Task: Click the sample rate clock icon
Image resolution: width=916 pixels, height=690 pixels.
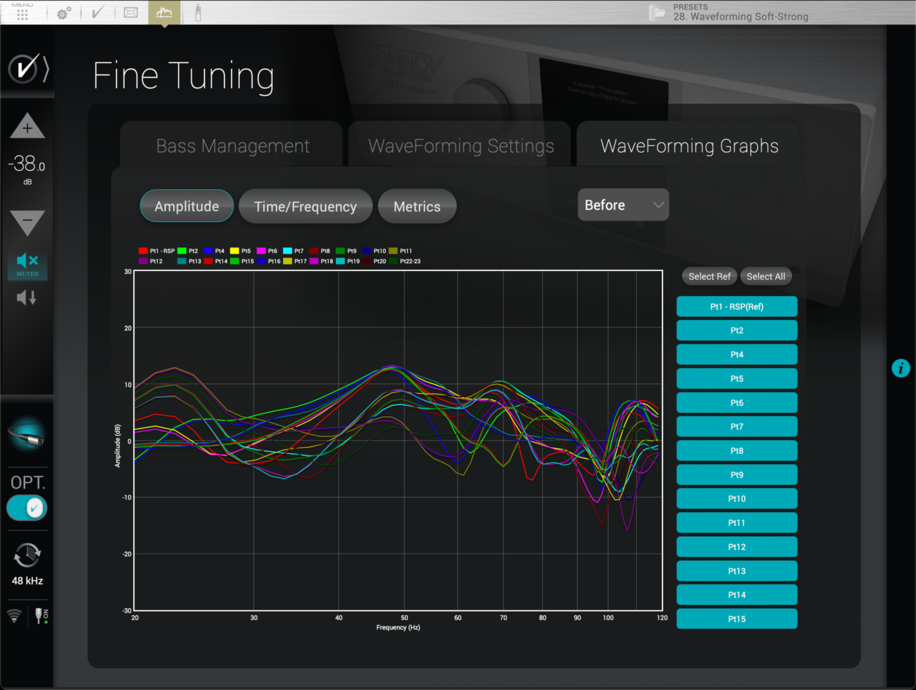Action: (27, 555)
